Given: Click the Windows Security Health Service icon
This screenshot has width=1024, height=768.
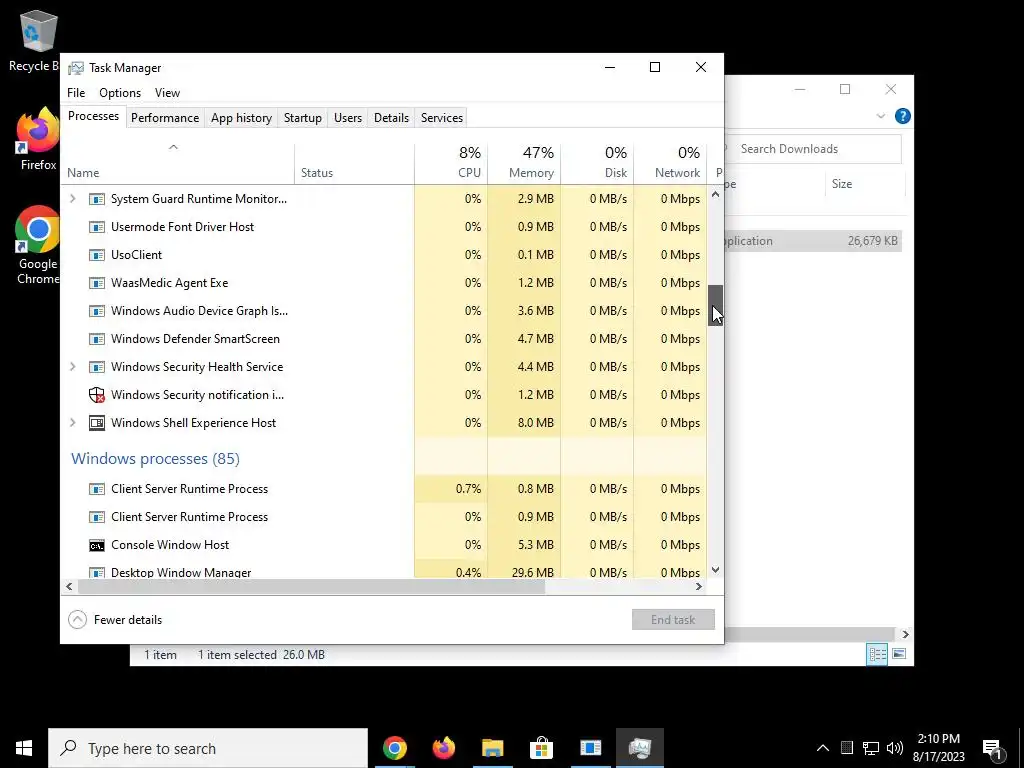Looking at the screenshot, I should point(97,367).
